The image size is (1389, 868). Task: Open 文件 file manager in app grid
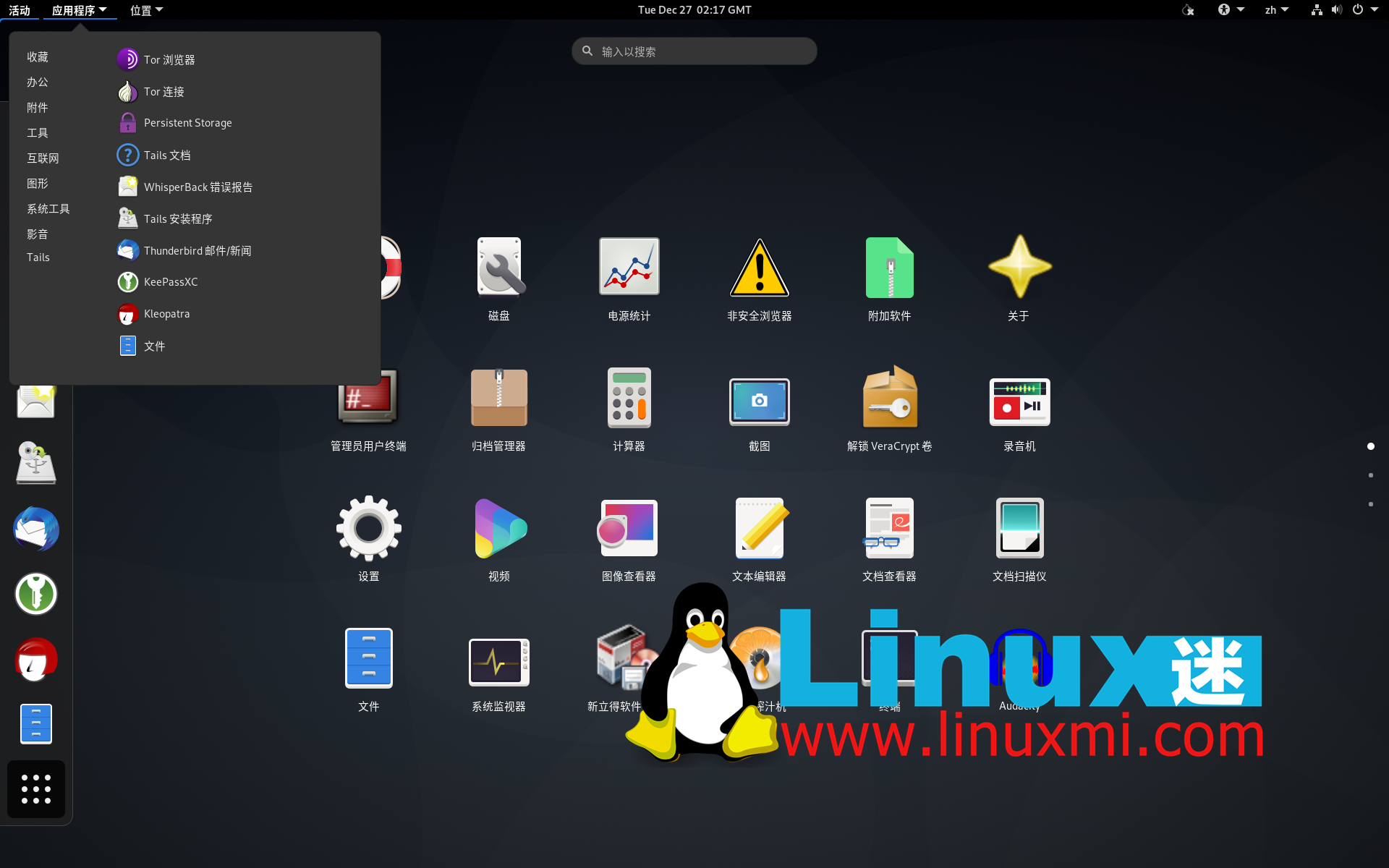(369, 670)
